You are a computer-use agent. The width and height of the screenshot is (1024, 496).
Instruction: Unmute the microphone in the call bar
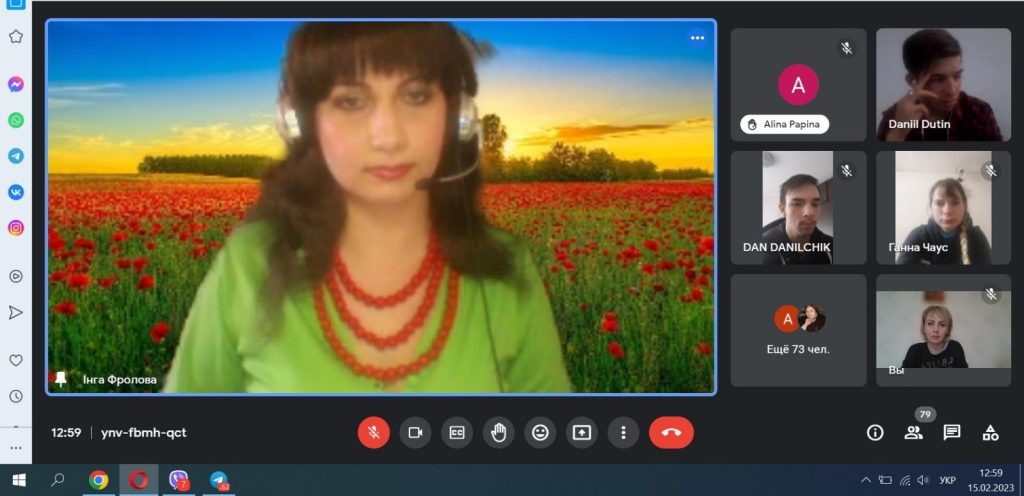(374, 432)
